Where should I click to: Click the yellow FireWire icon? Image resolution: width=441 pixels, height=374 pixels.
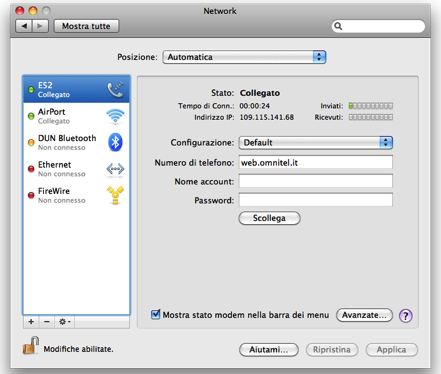coord(115,195)
